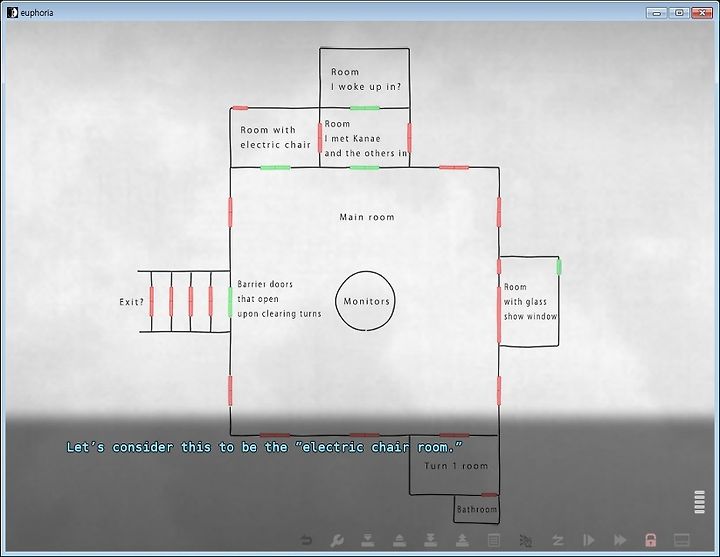Click the 'Barrier doors that open upon clearing turns' text
Screen dimensions: 720x557
(x=279, y=299)
